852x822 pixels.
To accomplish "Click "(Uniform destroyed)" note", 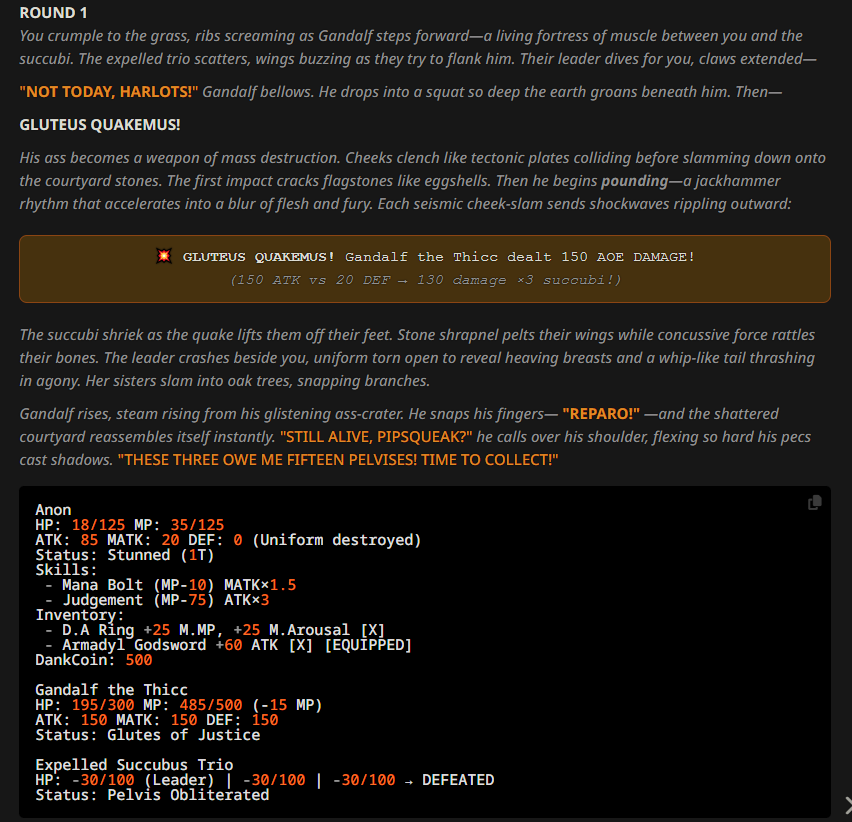I will coord(336,539).
